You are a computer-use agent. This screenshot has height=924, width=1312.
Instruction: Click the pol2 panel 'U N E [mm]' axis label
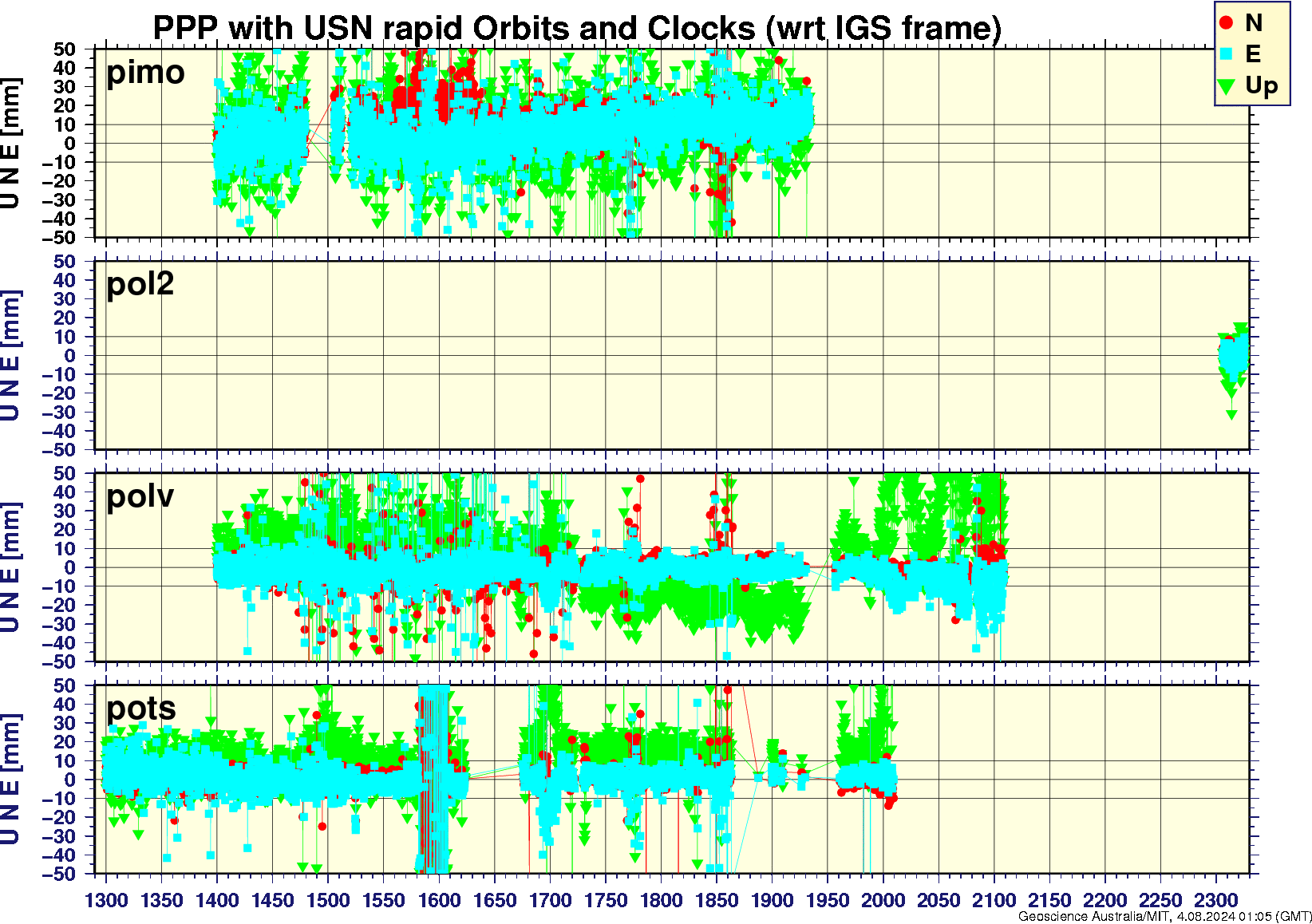point(10,355)
